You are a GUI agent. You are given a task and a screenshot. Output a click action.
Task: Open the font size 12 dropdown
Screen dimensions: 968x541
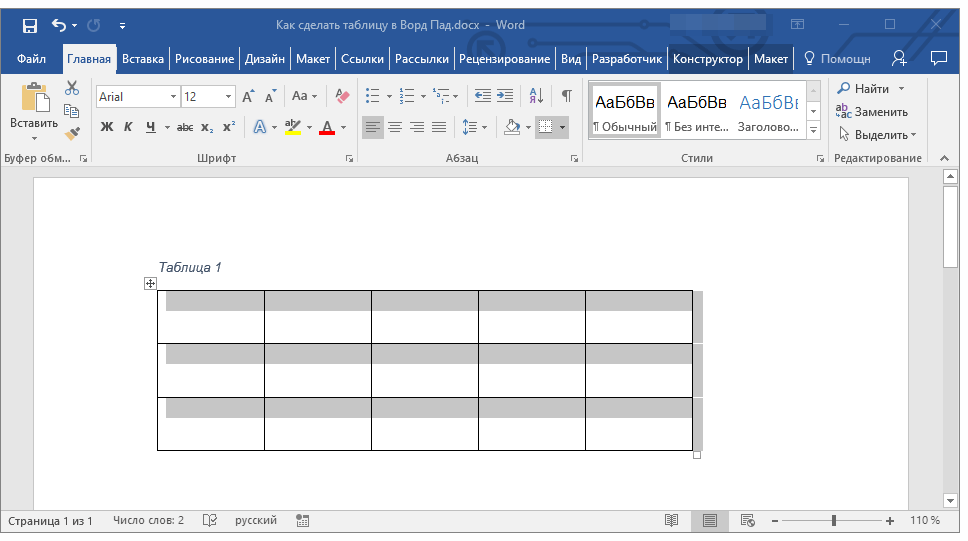point(228,97)
